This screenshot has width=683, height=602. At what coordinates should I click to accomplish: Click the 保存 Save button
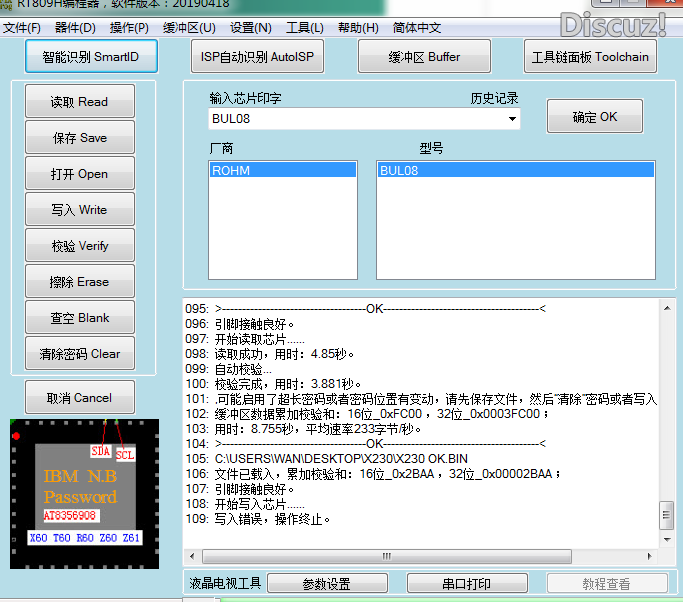pos(80,137)
